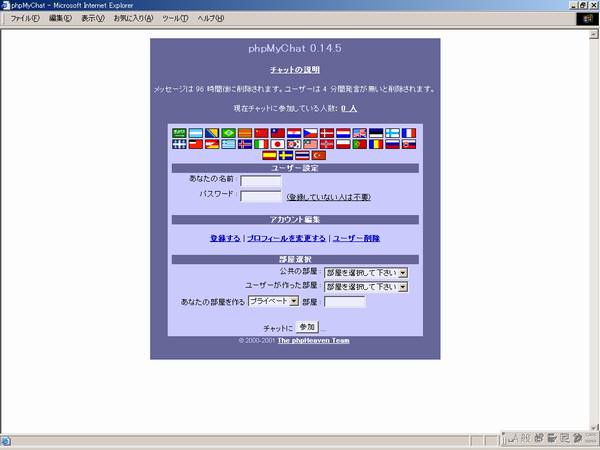Click the vertical scrollbar up arrow
This screenshot has width=600, height=450.
[593, 34]
